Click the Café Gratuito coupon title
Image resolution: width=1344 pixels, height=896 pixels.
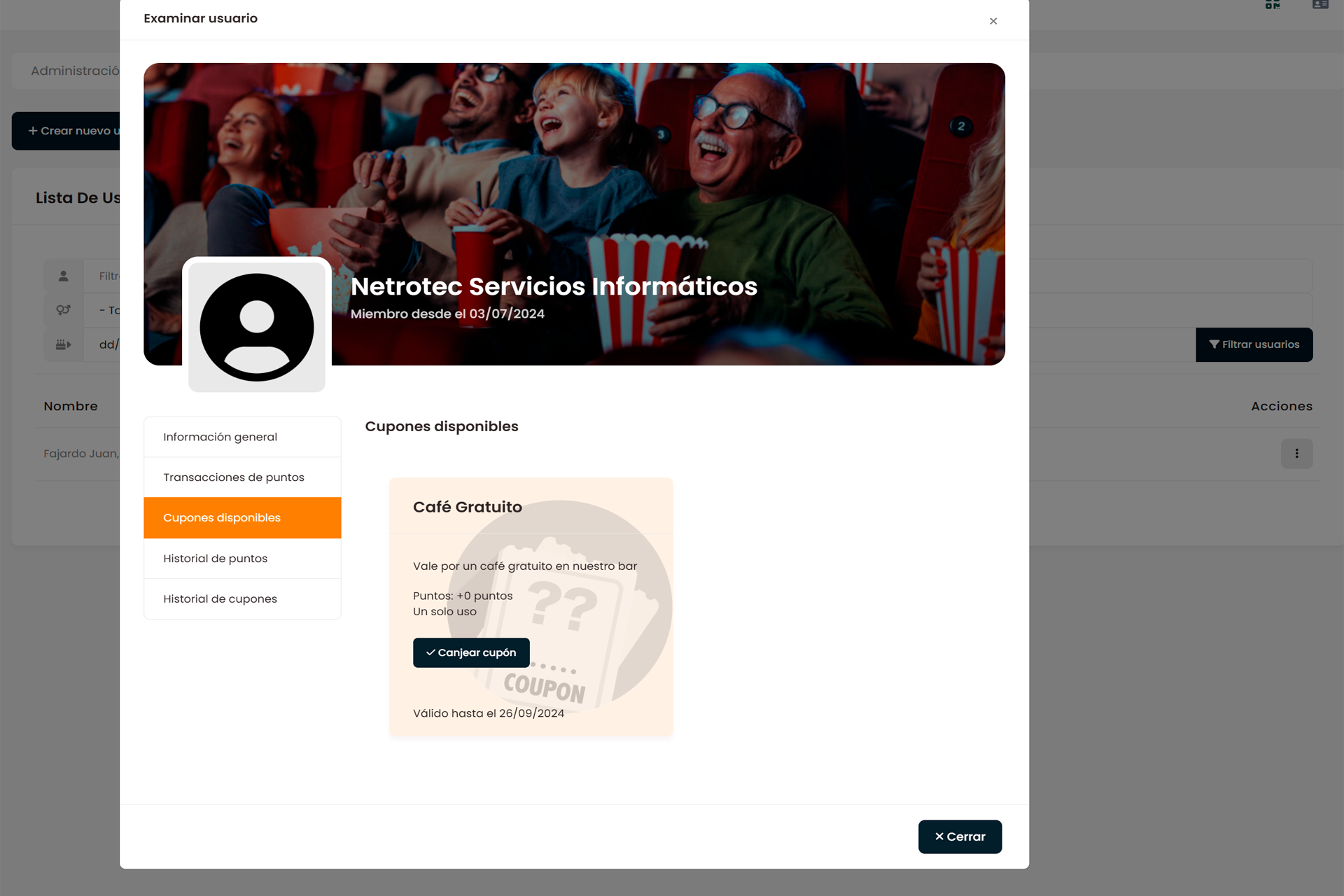point(468,507)
